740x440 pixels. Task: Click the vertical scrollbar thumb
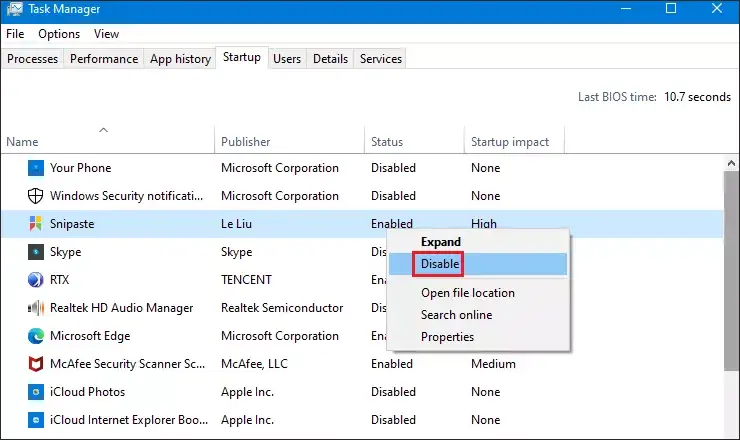point(731,271)
